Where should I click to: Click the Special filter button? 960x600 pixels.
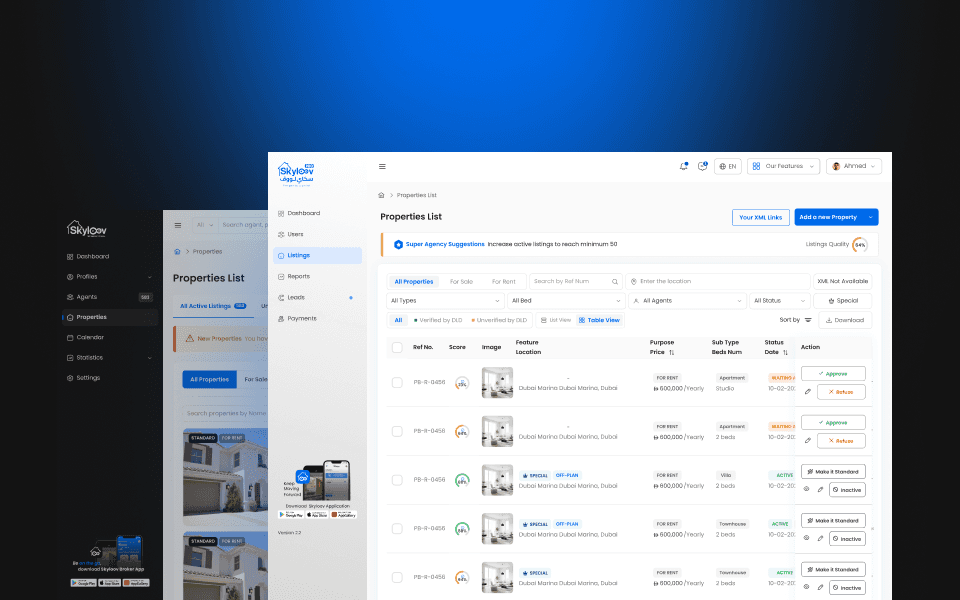pyautogui.click(x=842, y=301)
